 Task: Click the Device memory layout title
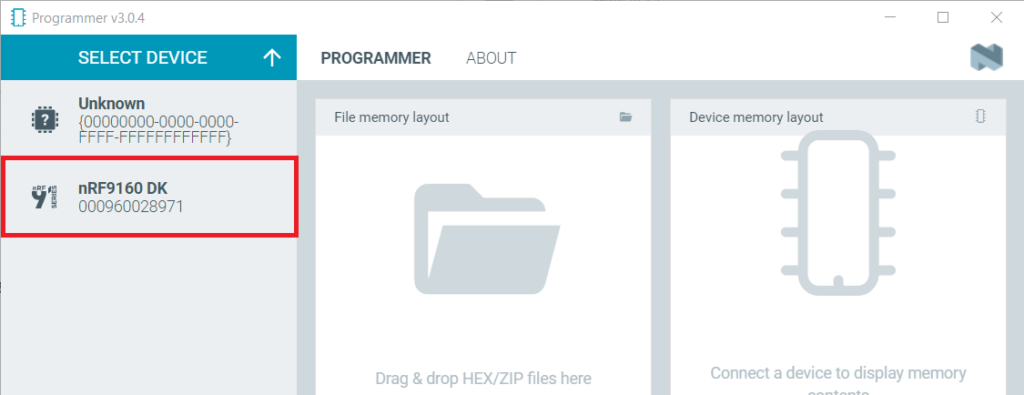click(x=756, y=118)
